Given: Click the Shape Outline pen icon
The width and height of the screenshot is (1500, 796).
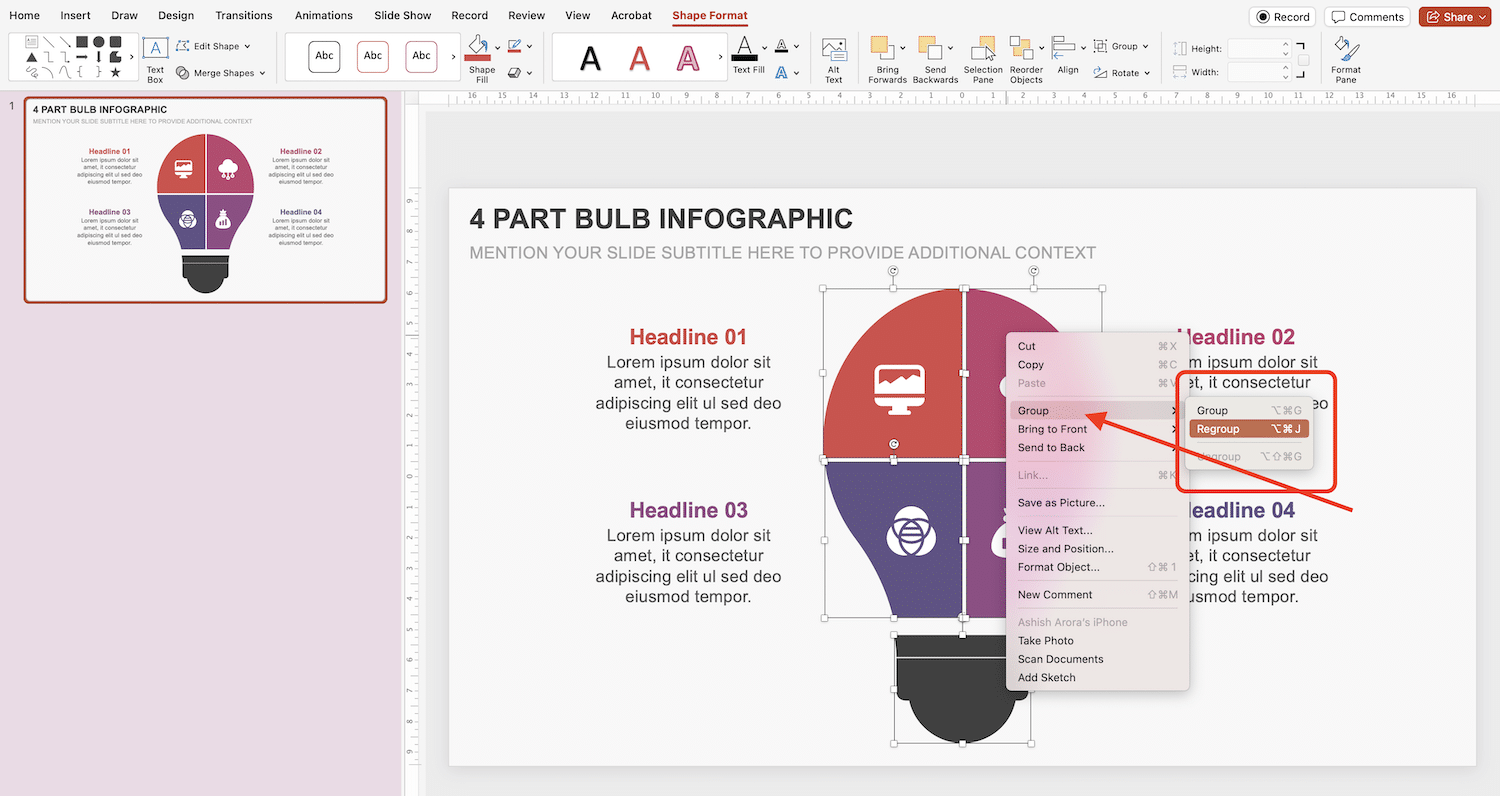Looking at the screenshot, I should (x=514, y=46).
